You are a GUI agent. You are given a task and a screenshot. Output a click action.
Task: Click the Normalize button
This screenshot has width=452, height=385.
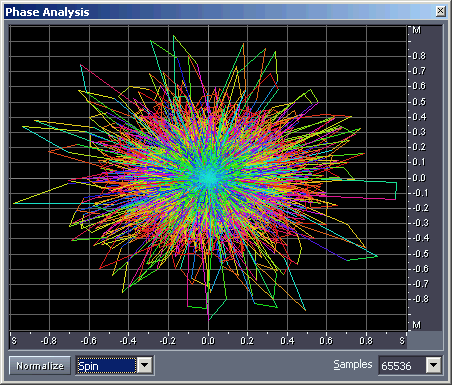40,366
